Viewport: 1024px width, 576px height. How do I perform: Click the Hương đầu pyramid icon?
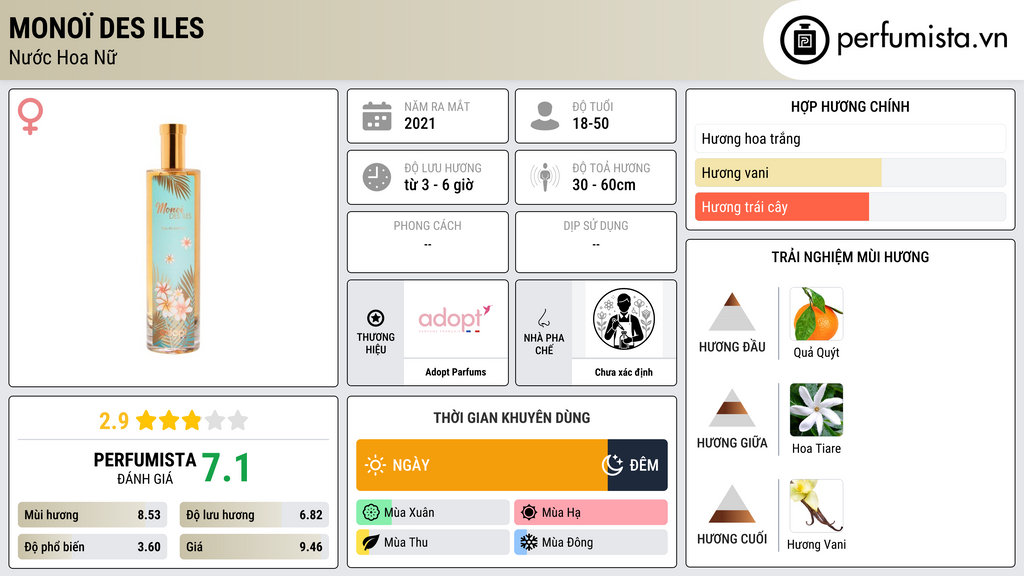pos(732,312)
